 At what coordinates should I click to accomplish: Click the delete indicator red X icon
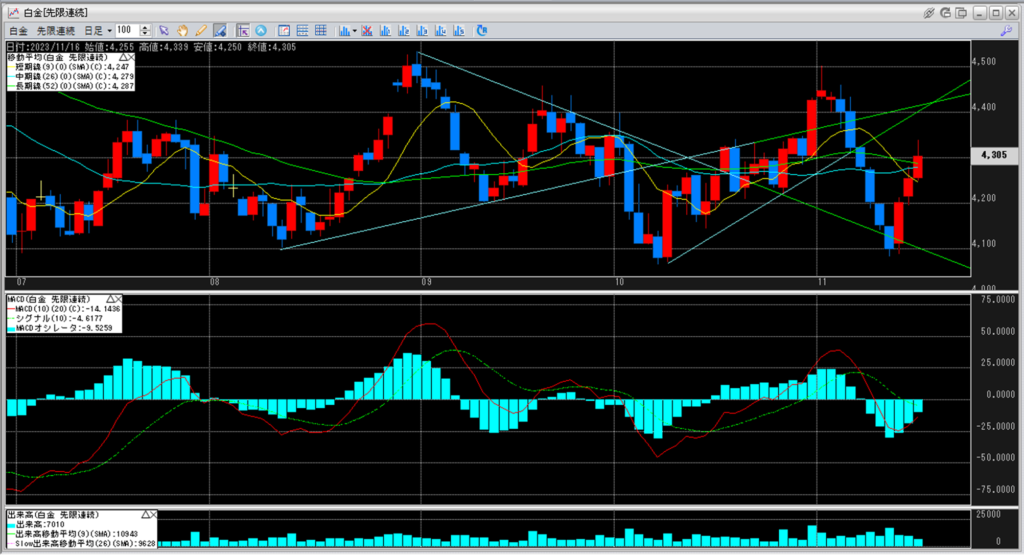367,31
